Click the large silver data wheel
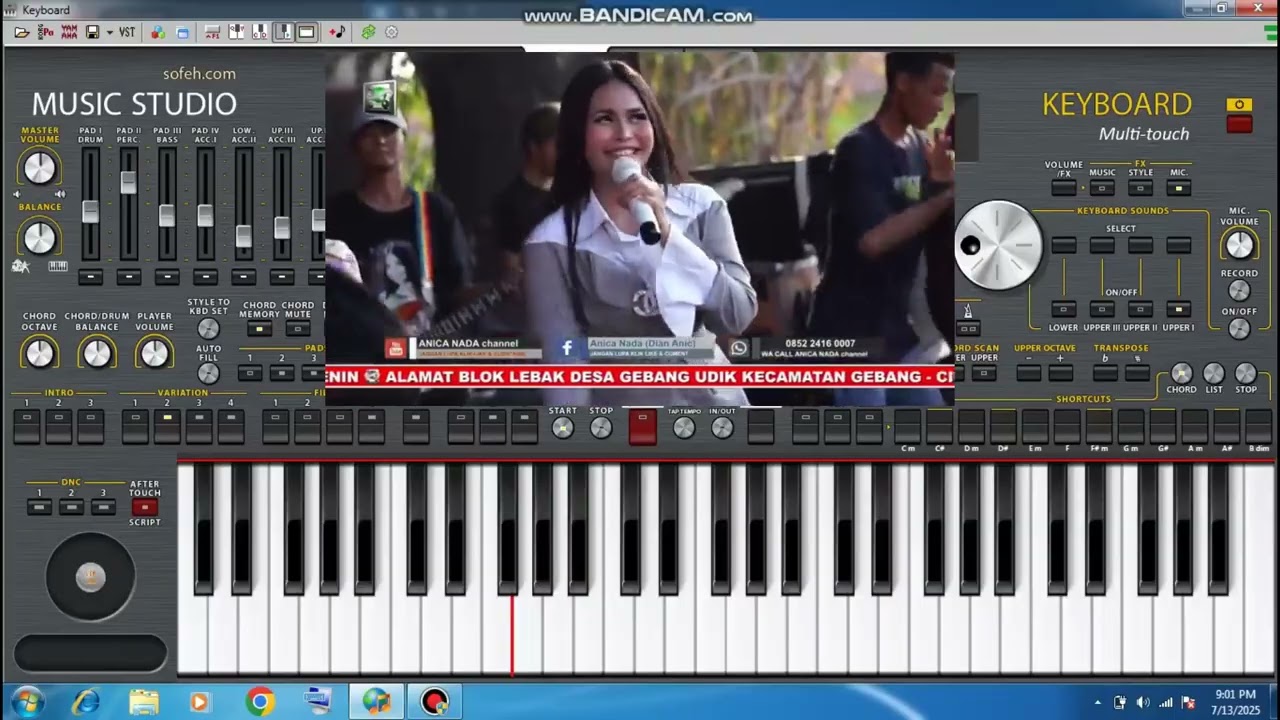1280x720 pixels. point(998,246)
